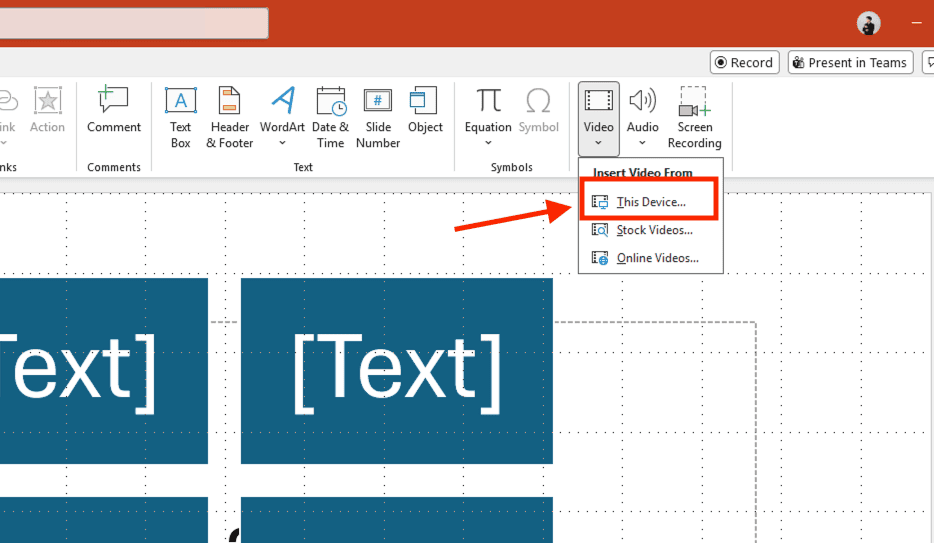Image resolution: width=934 pixels, height=543 pixels.
Task: Click Present in Teams button
Action: (851, 63)
